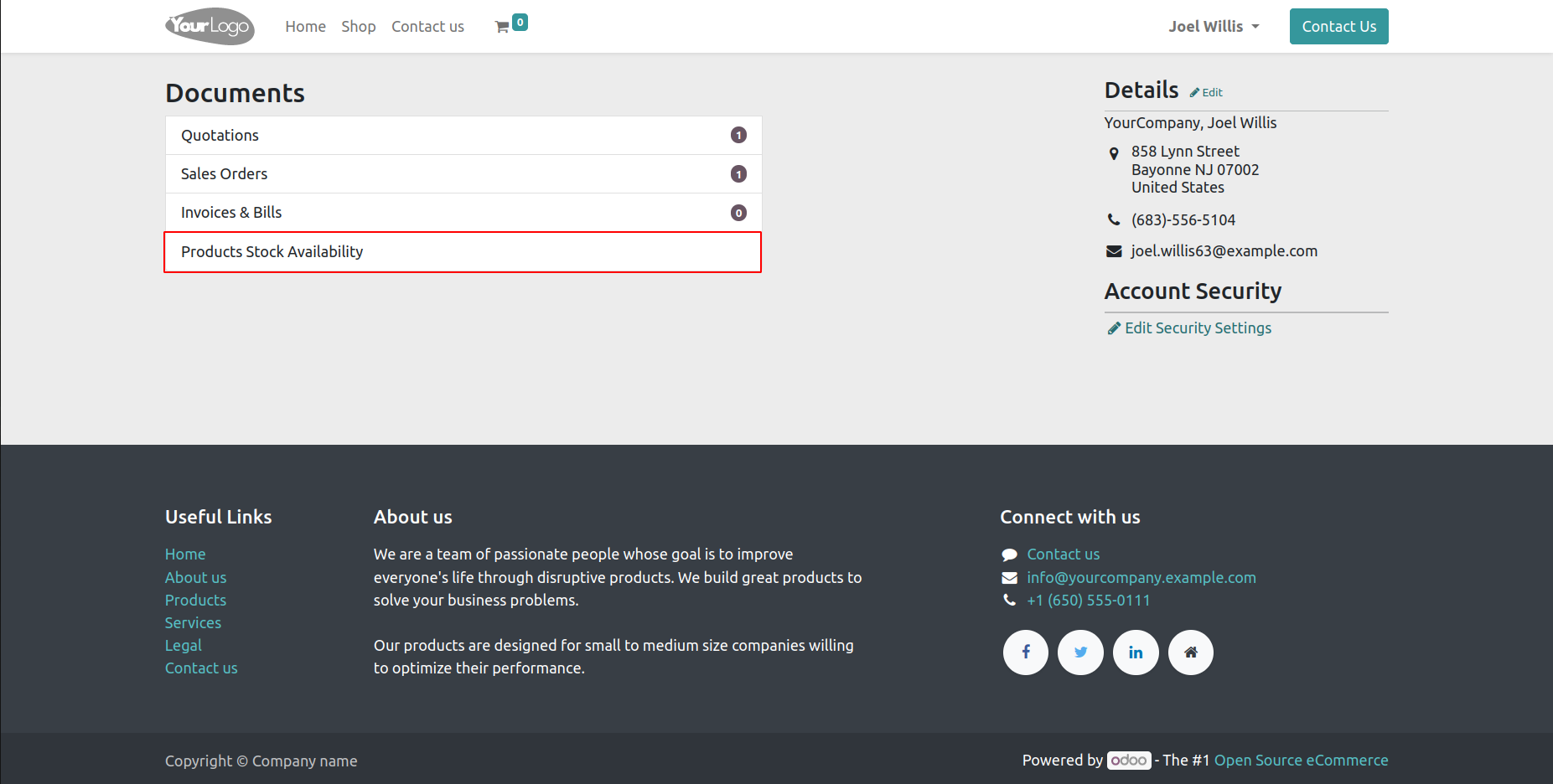Open the Legal footer link
Viewport: 1553px width, 784px height.
[183, 646]
